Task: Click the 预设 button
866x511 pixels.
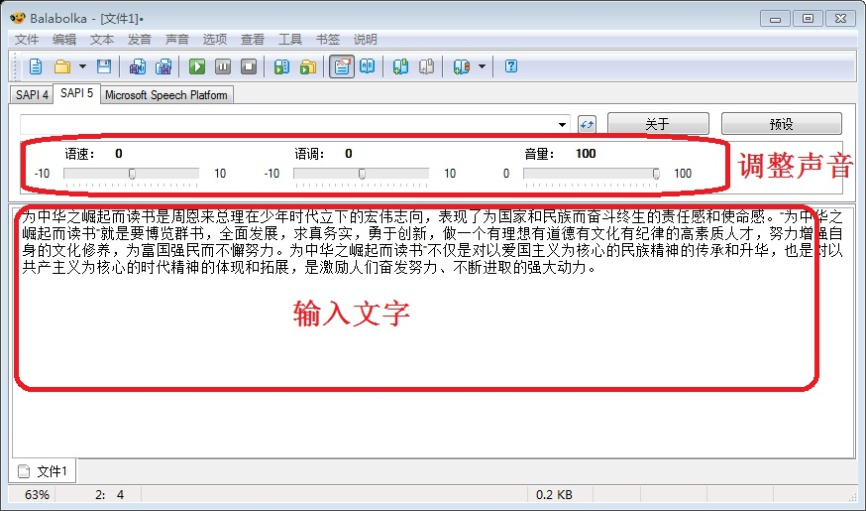Action: point(781,124)
